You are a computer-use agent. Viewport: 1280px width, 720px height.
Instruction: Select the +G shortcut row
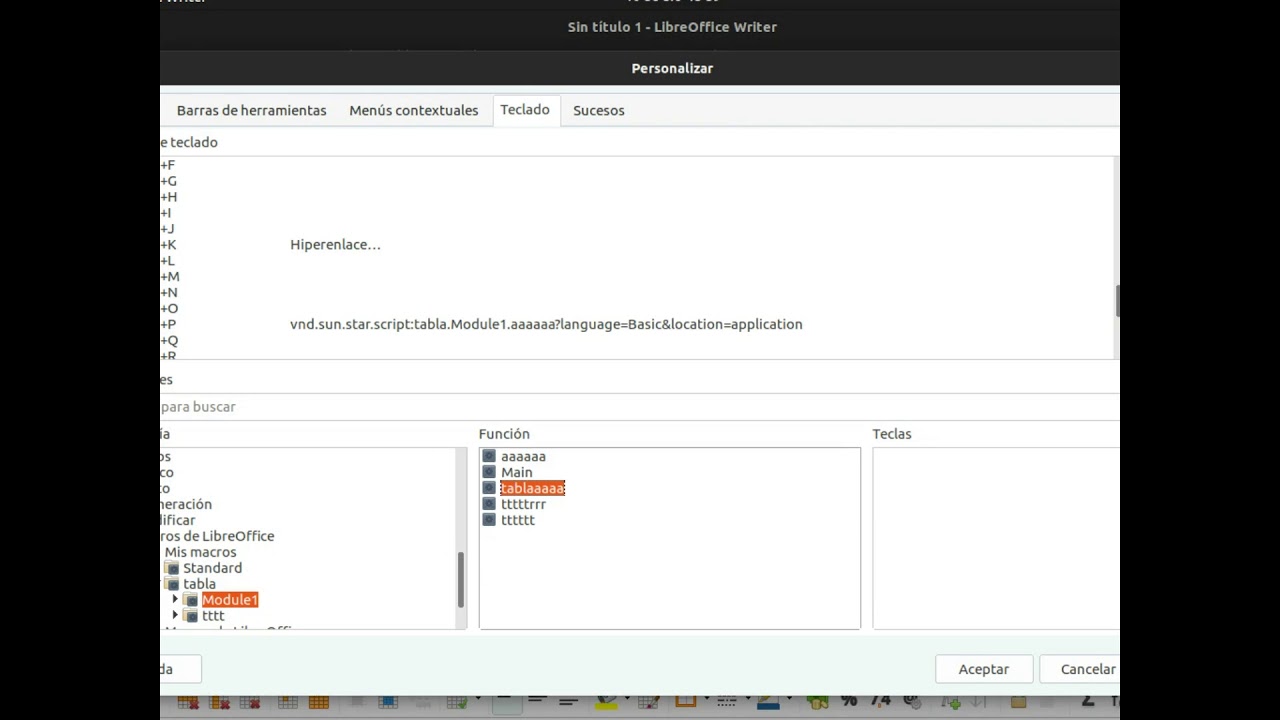point(636,180)
